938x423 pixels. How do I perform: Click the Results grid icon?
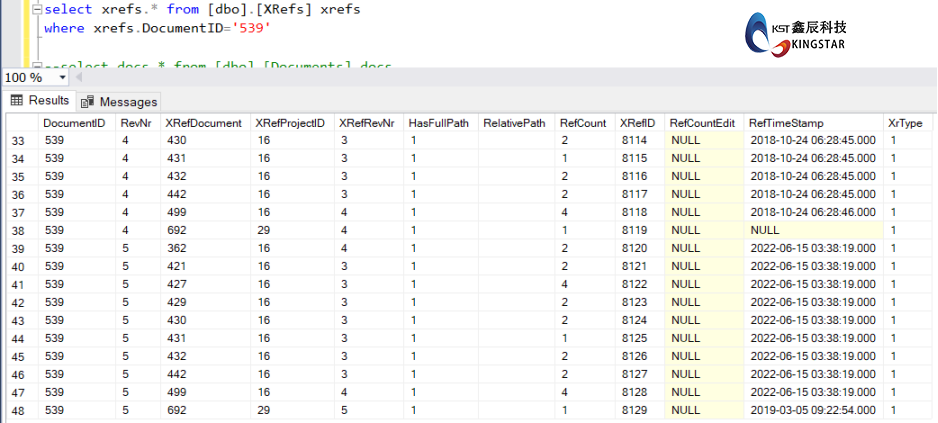tap(16, 100)
